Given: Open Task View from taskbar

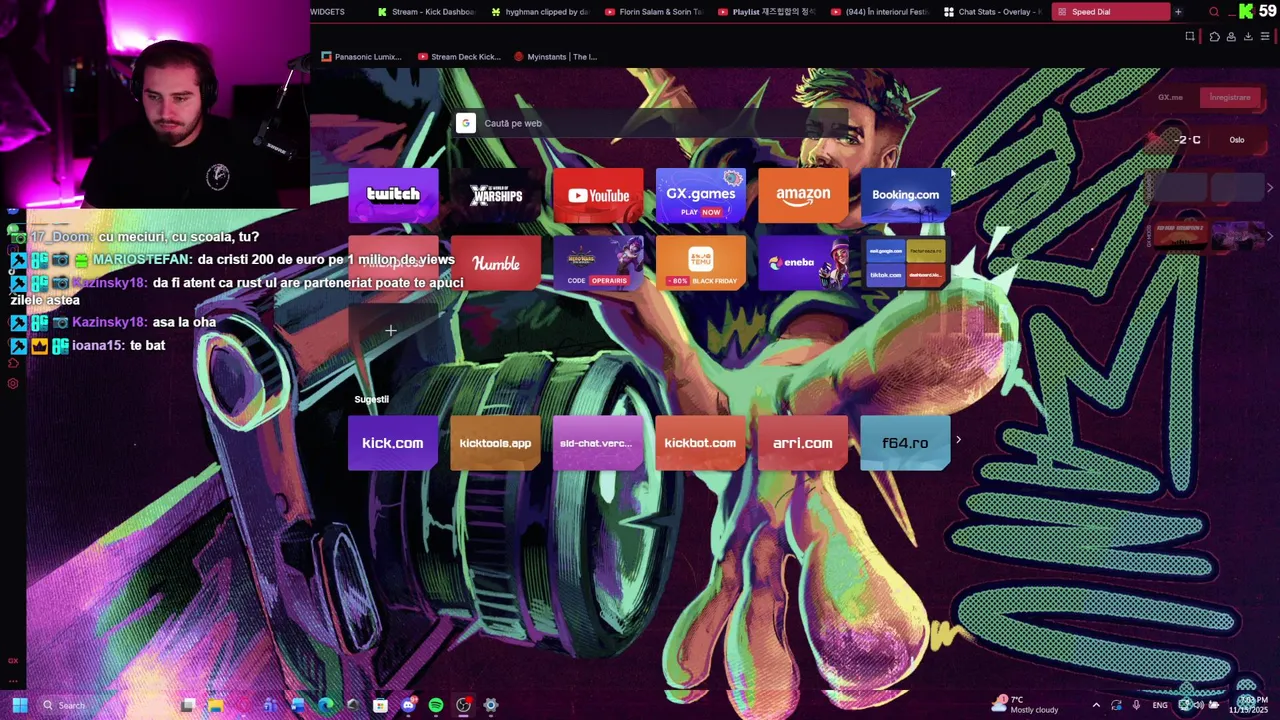Looking at the screenshot, I should (x=187, y=705).
